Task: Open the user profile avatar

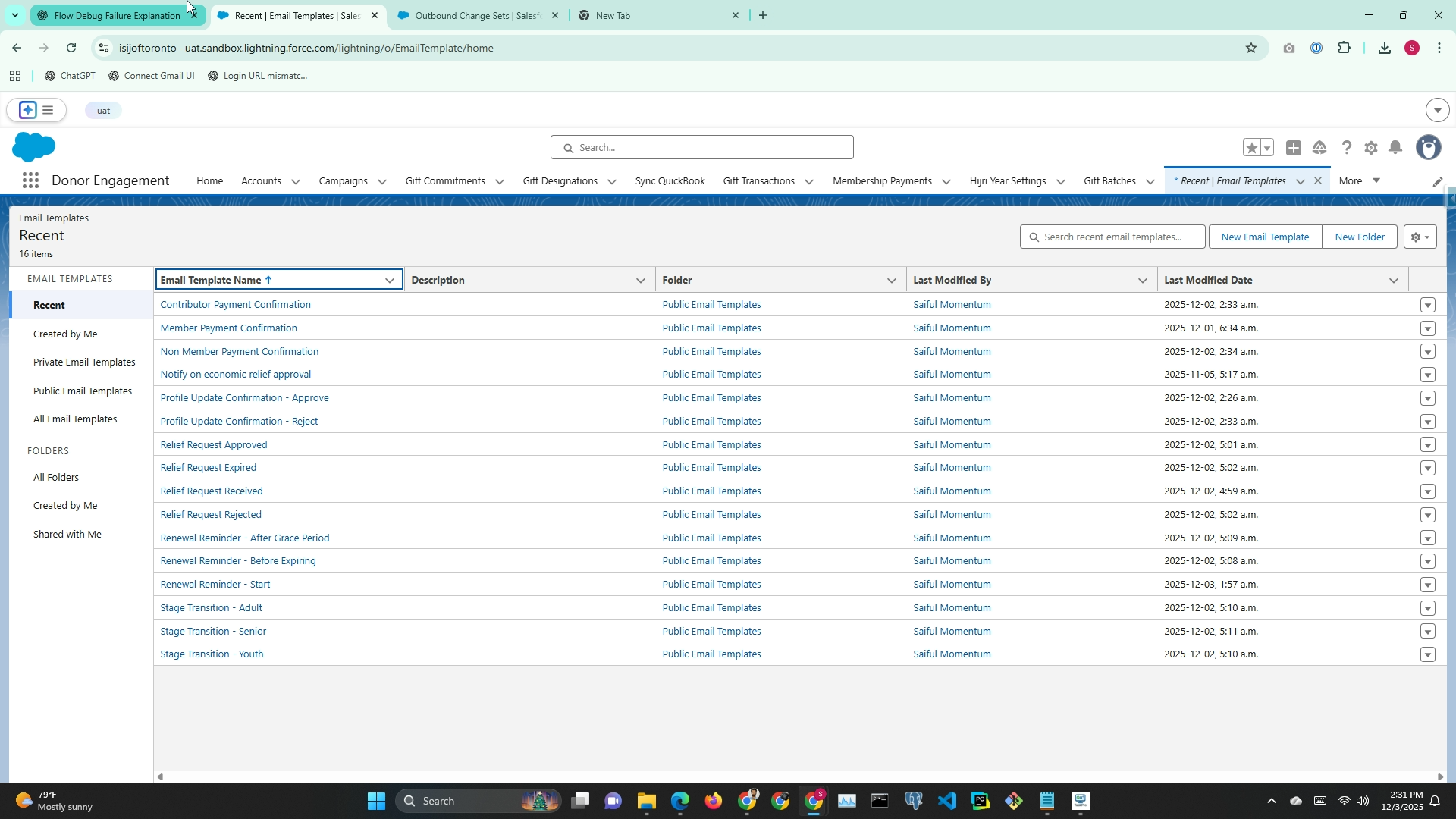Action: (x=1429, y=148)
